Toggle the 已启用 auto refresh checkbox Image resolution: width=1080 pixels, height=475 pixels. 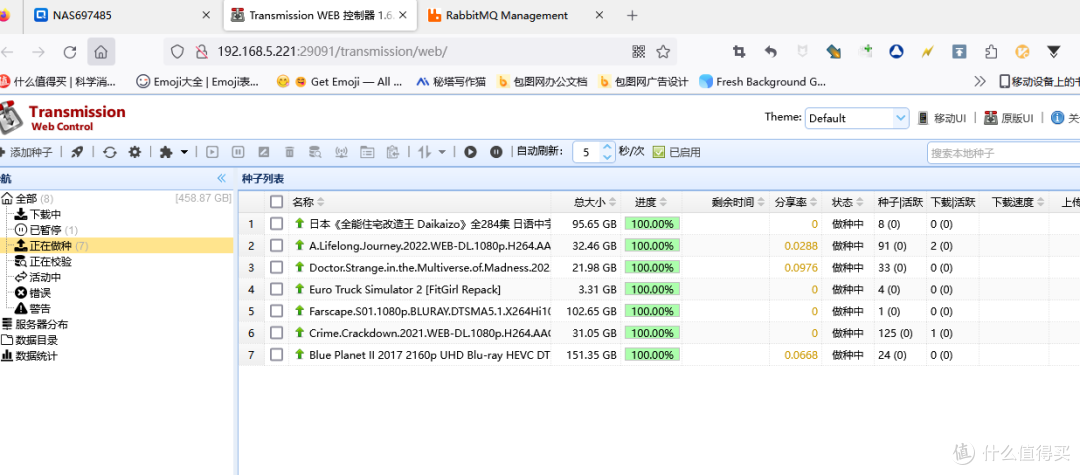658,152
